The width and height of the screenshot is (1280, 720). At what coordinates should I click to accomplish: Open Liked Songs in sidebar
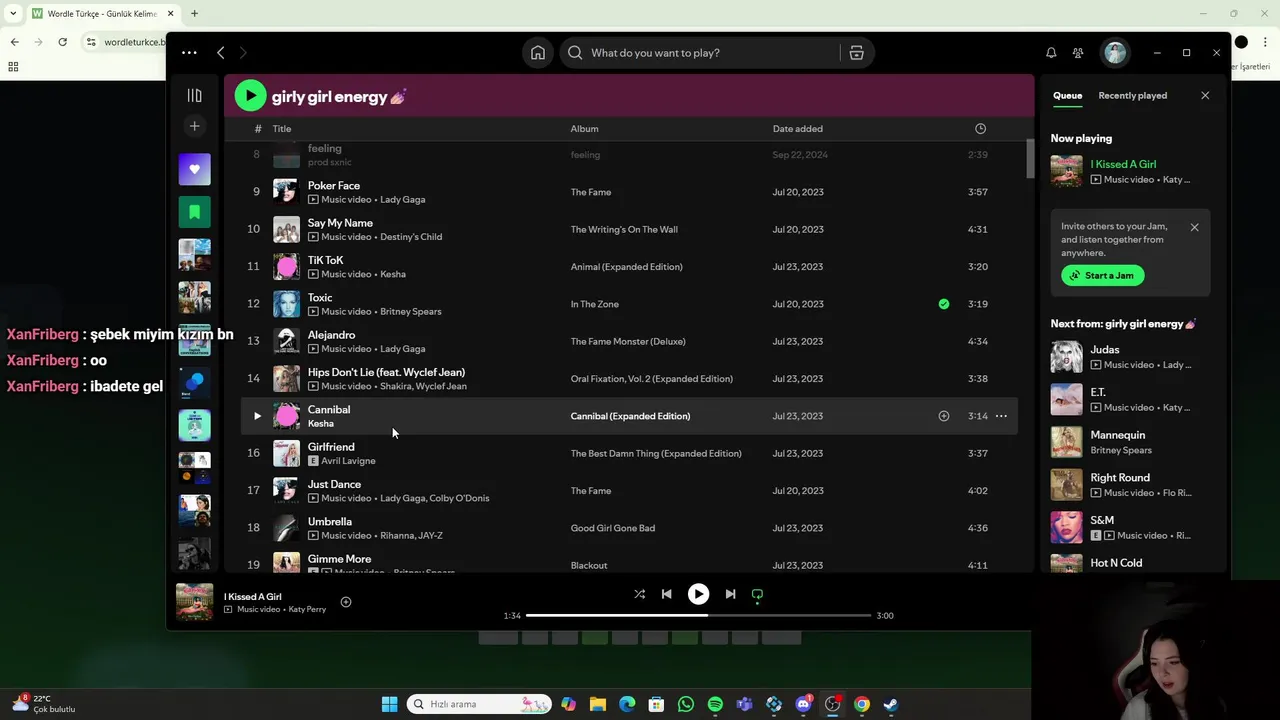click(x=194, y=169)
